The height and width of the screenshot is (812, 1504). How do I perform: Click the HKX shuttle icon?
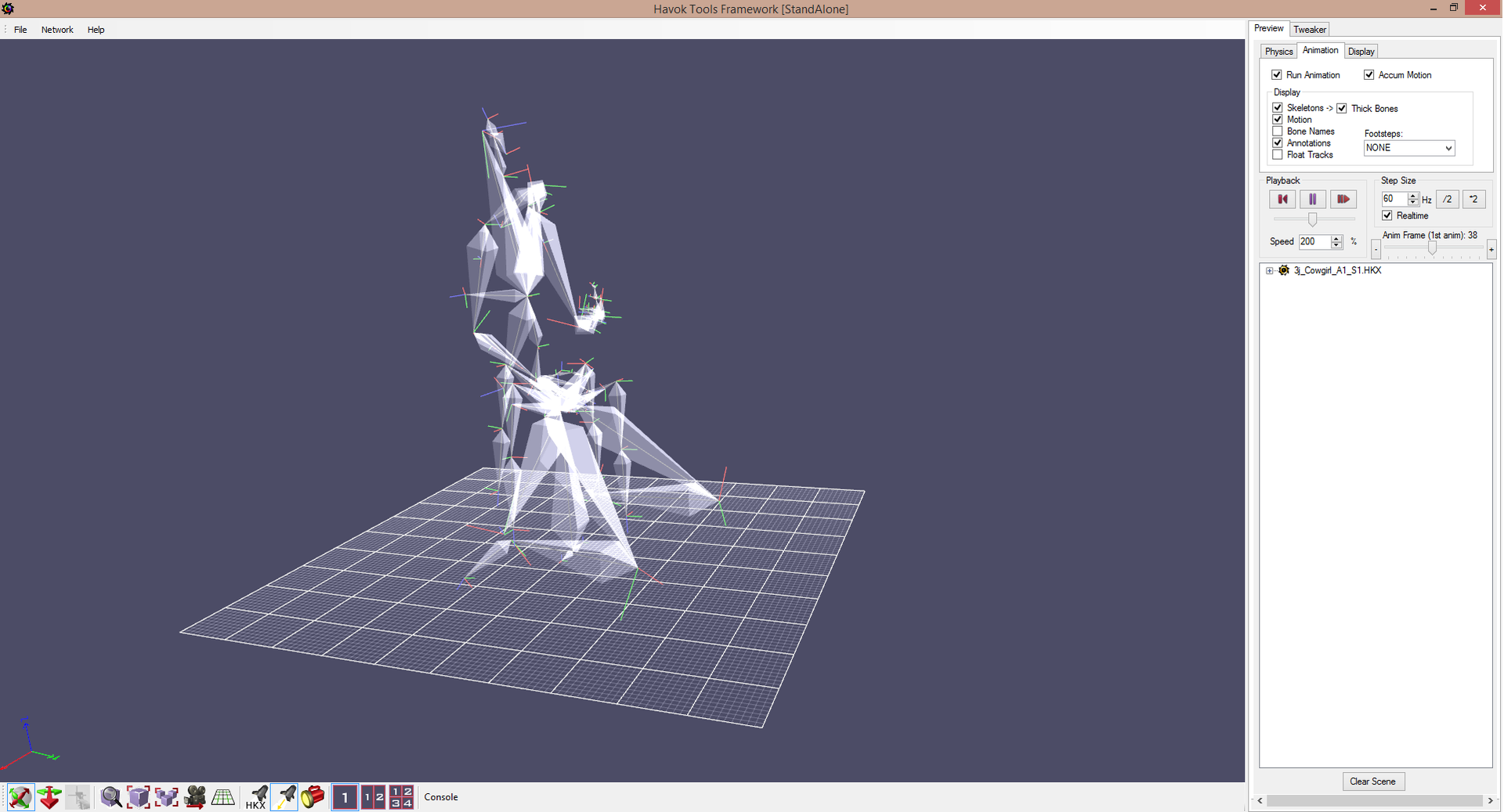256,797
